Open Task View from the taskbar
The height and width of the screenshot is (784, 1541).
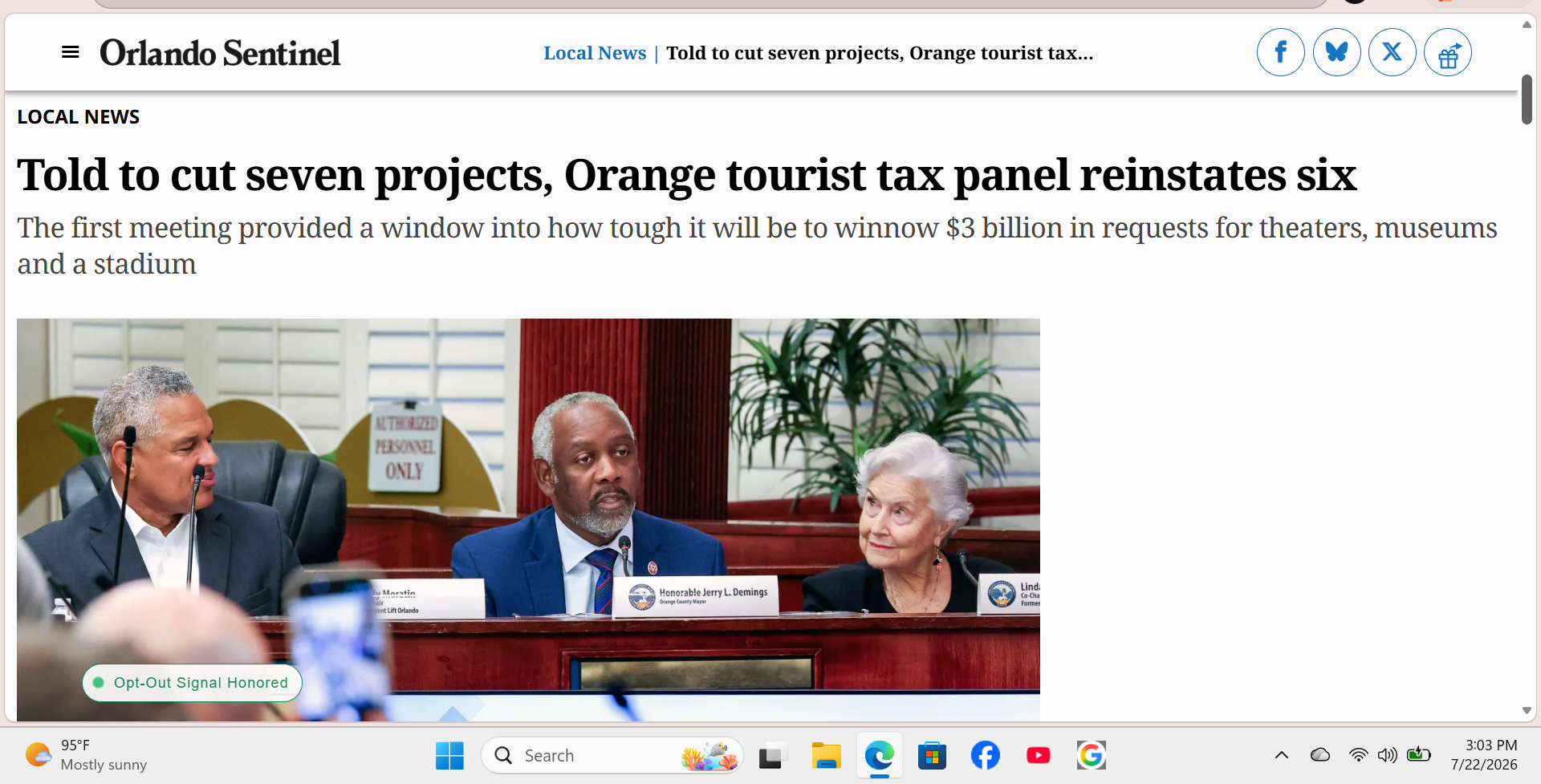click(771, 756)
